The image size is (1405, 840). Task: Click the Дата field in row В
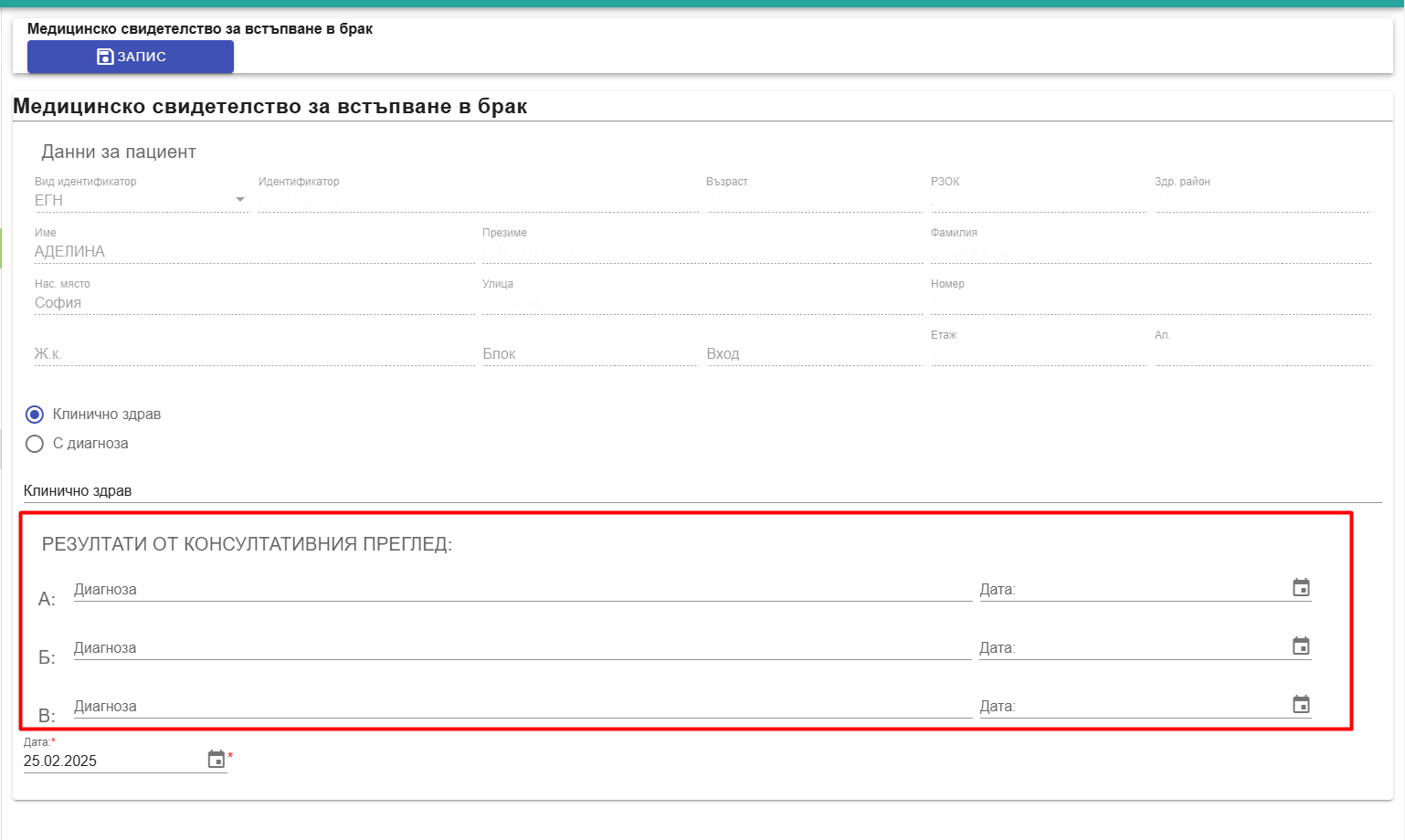tap(1133, 707)
